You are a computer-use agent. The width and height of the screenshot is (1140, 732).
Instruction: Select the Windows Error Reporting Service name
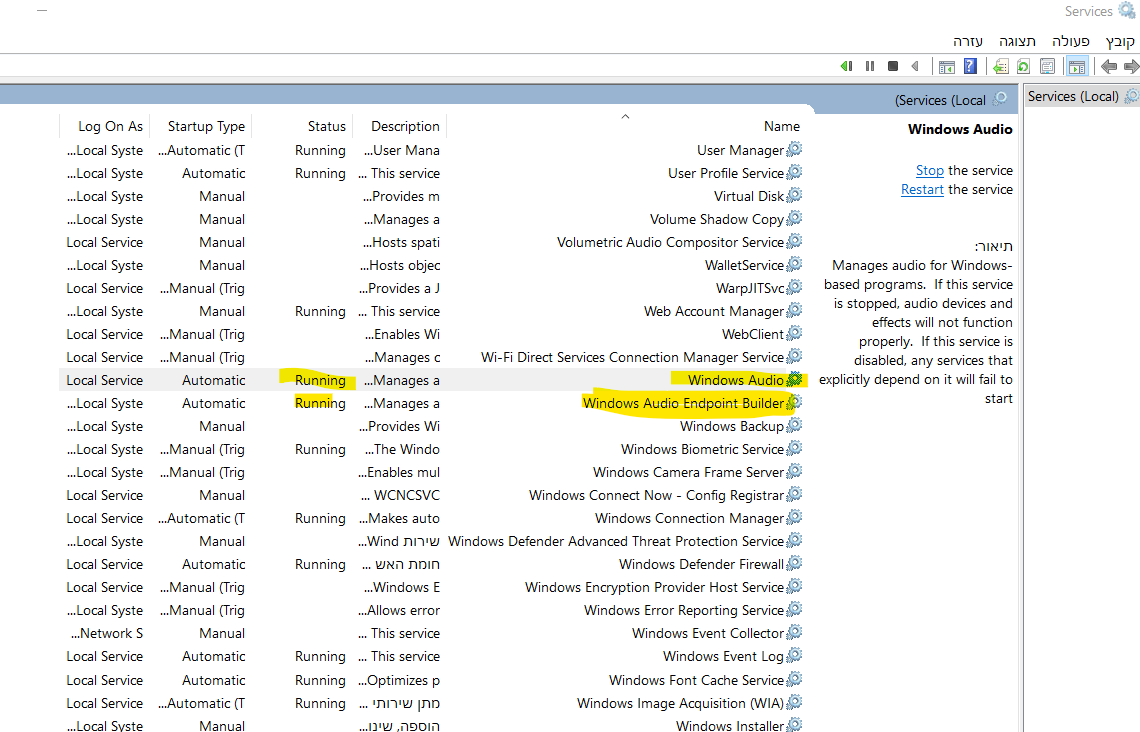[x=683, y=610]
